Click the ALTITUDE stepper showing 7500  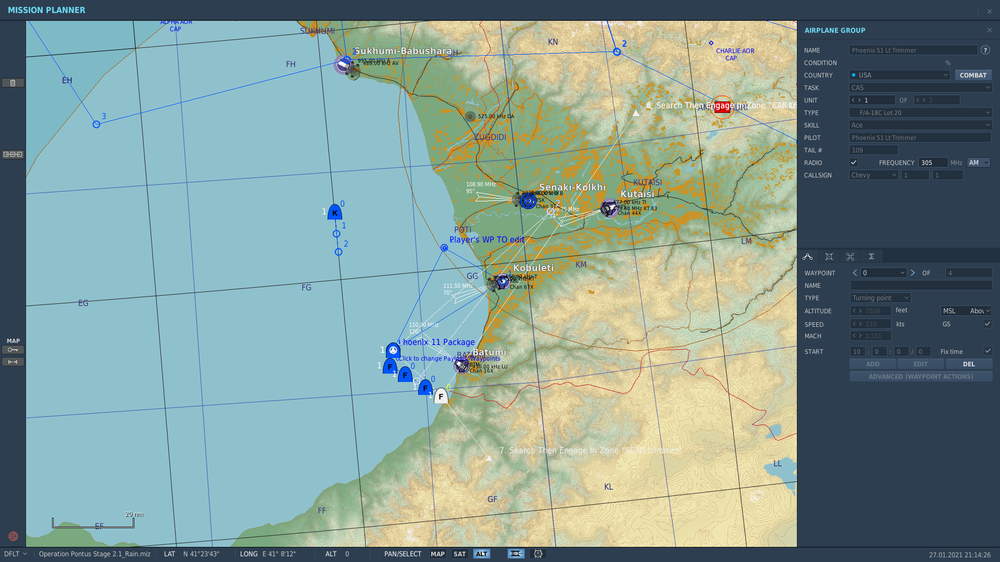click(870, 311)
